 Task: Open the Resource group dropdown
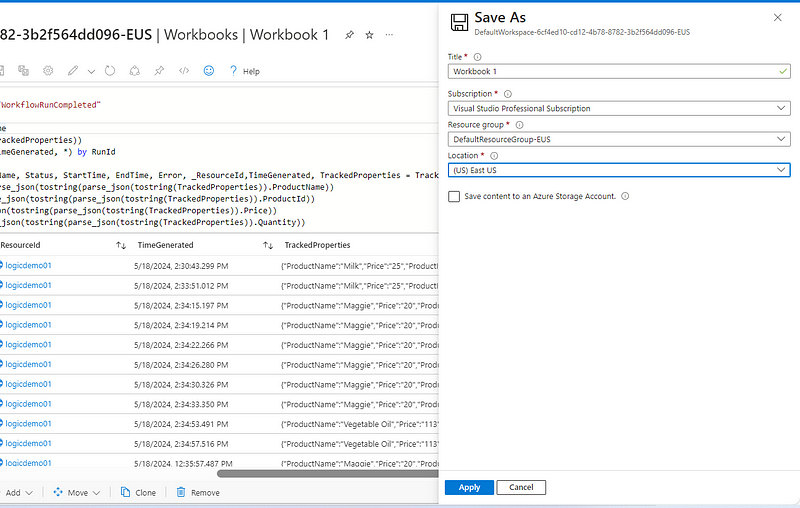(x=619, y=139)
